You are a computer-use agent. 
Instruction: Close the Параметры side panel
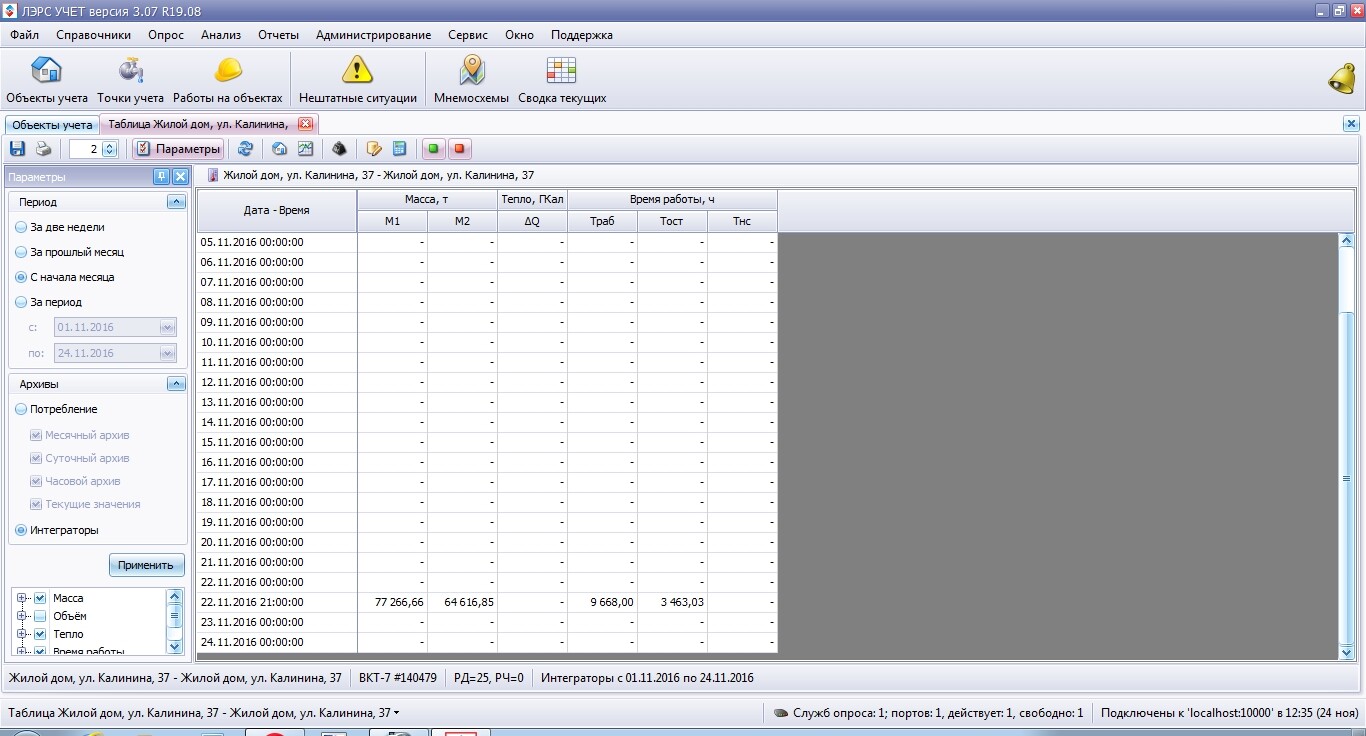click(x=180, y=177)
